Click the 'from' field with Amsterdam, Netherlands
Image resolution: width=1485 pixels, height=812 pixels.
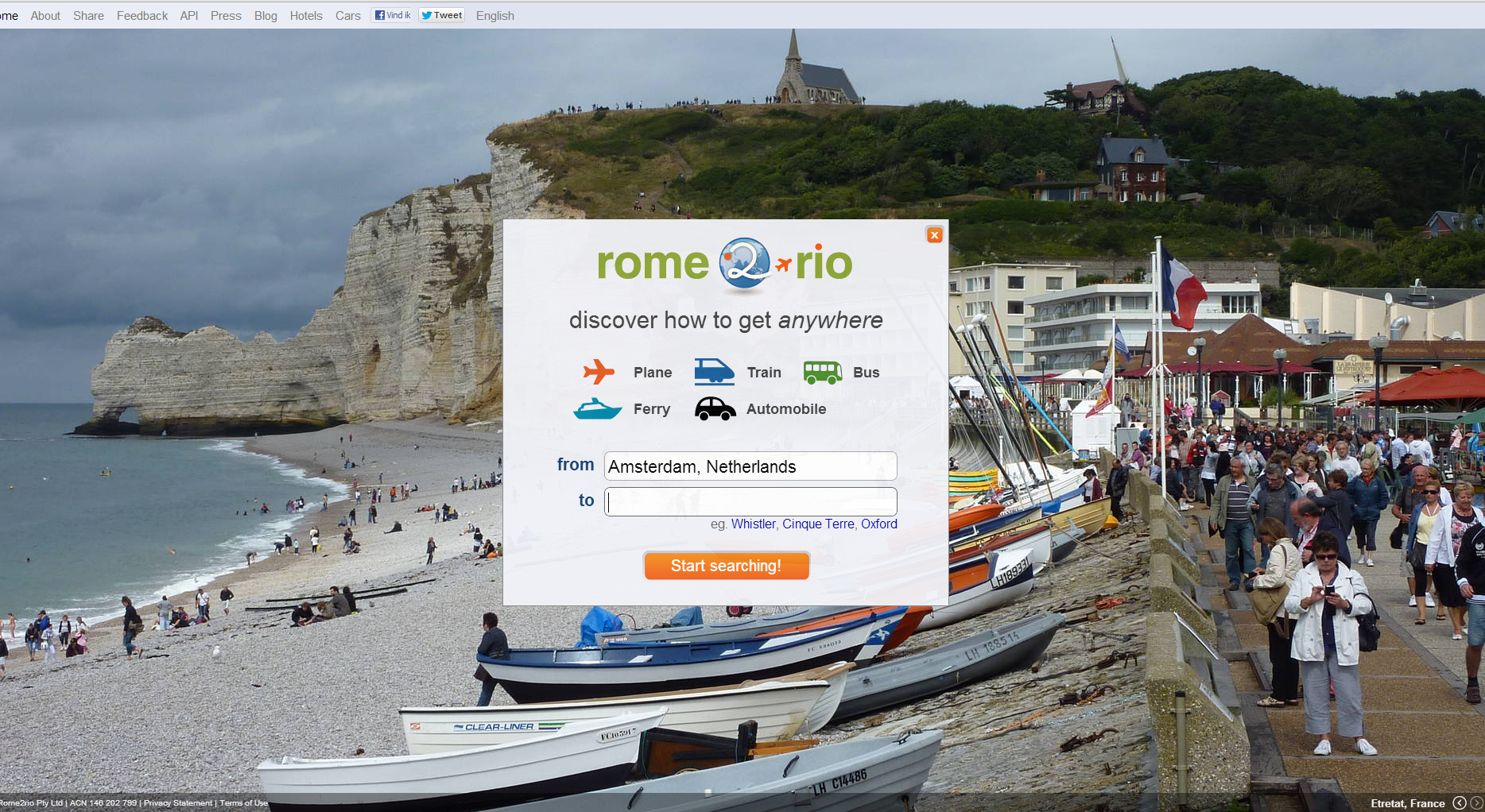750,466
